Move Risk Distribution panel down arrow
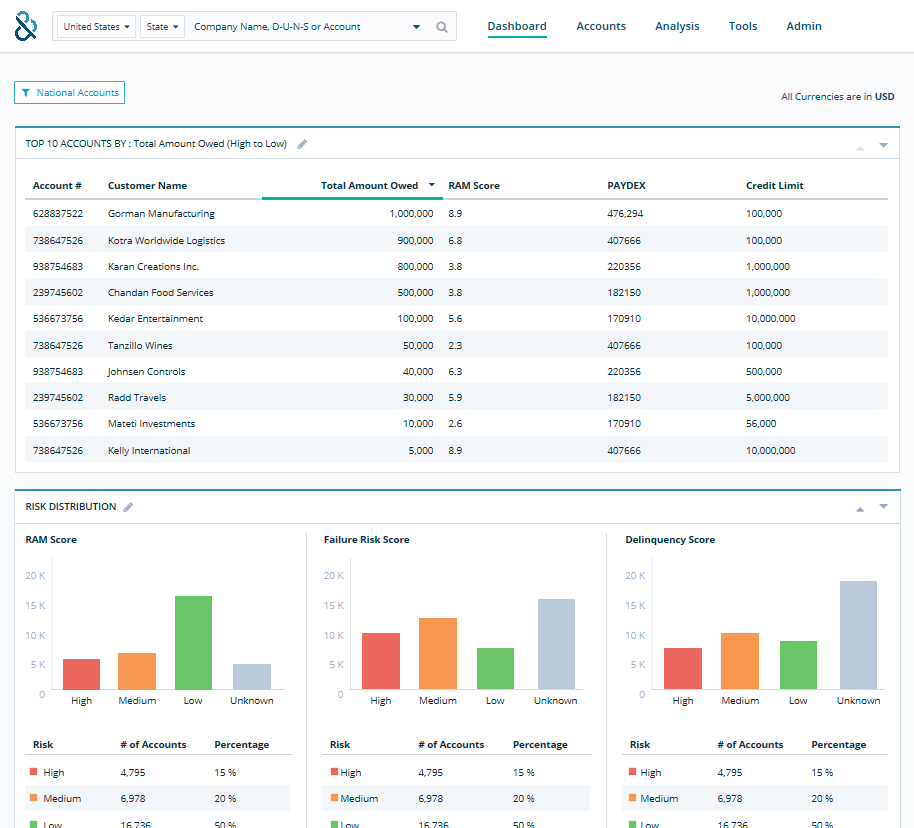This screenshot has height=828, width=914. (x=884, y=506)
